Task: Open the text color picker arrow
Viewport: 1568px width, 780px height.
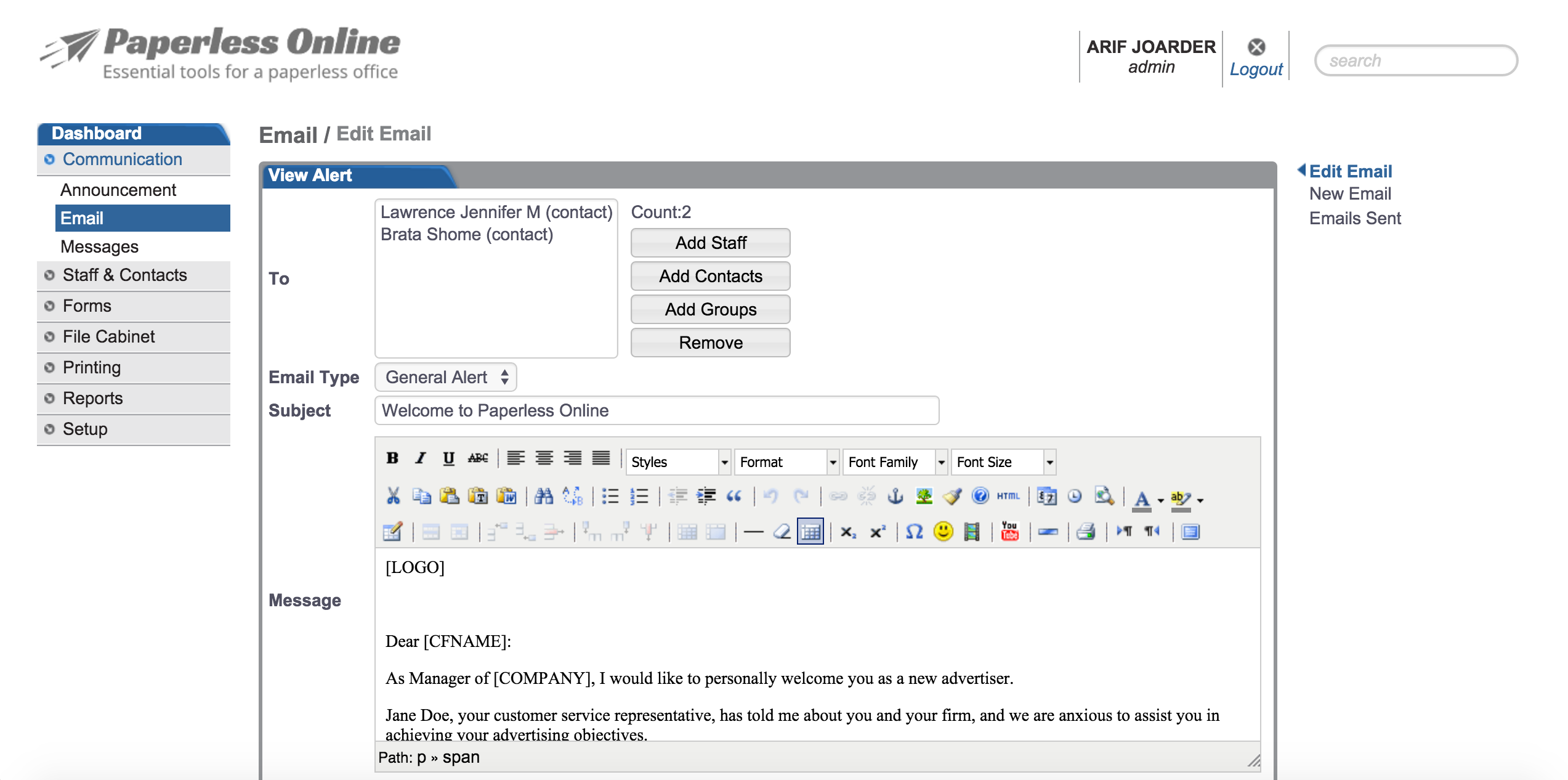Action: pos(1161,500)
